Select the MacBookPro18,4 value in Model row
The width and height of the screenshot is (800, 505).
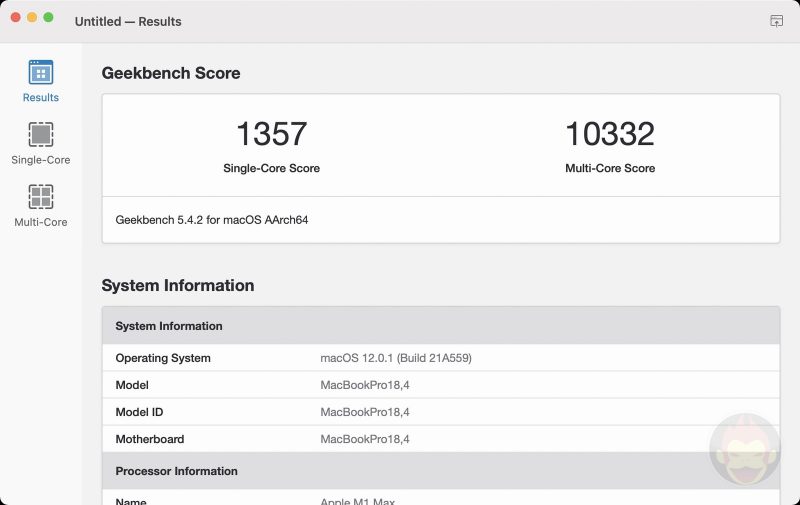(365, 385)
